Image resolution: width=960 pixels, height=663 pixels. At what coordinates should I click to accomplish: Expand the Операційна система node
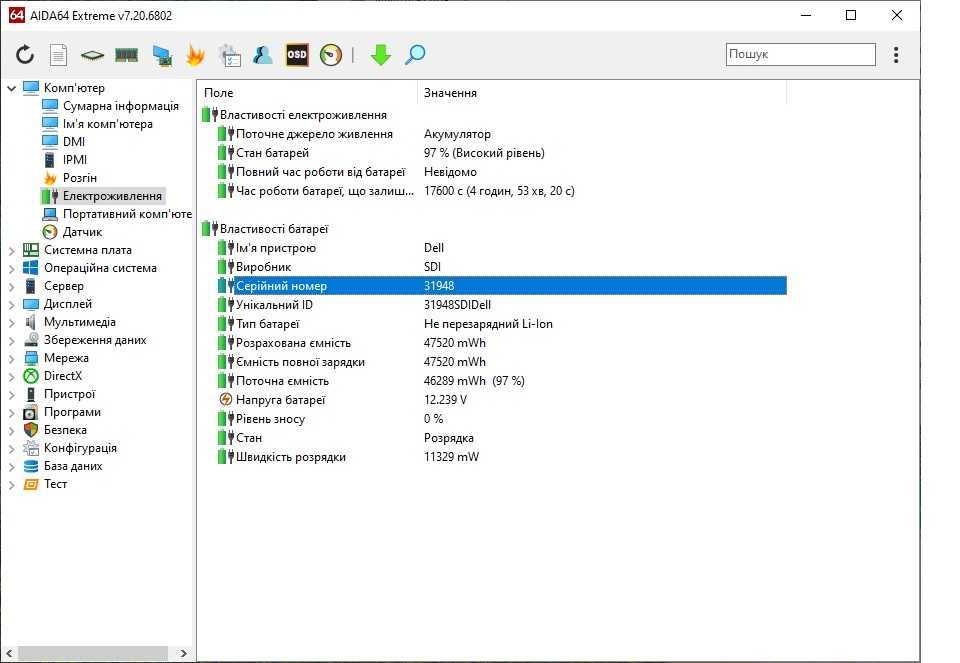pyautogui.click(x=12, y=268)
